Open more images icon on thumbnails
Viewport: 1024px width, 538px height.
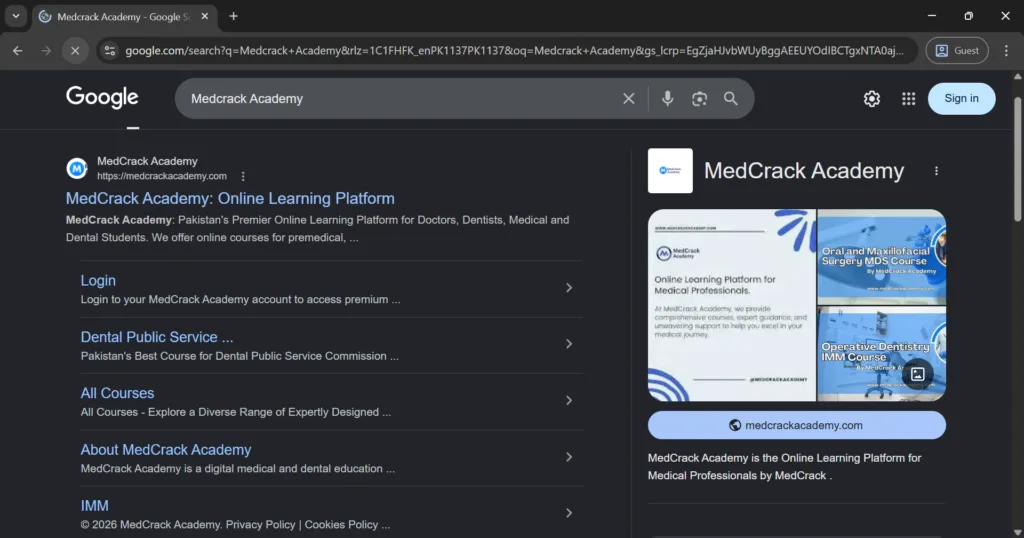[x=918, y=374]
